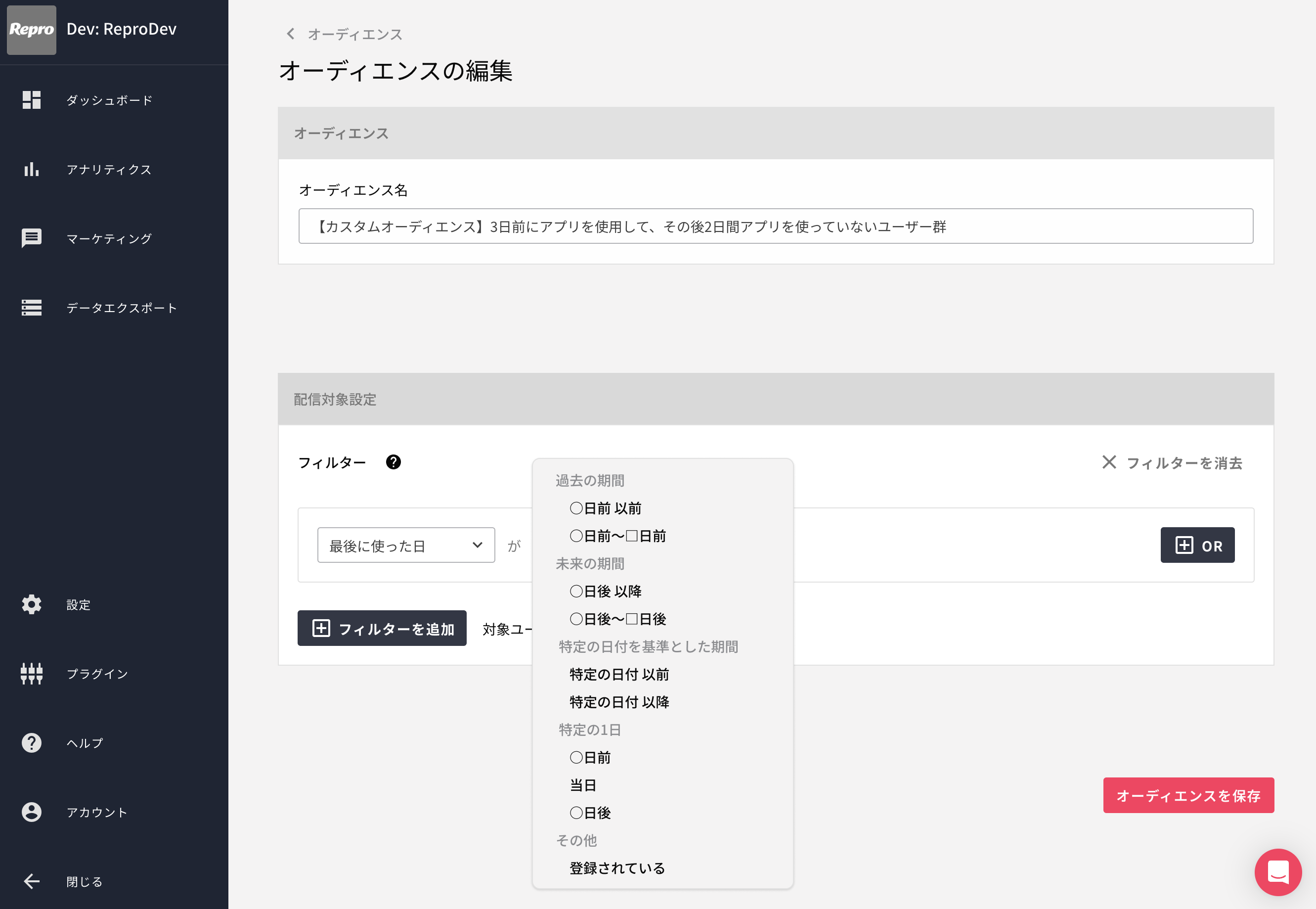This screenshot has height=909, width=1316.
Task: Choose the ○日後 single-day option
Action: (590, 813)
